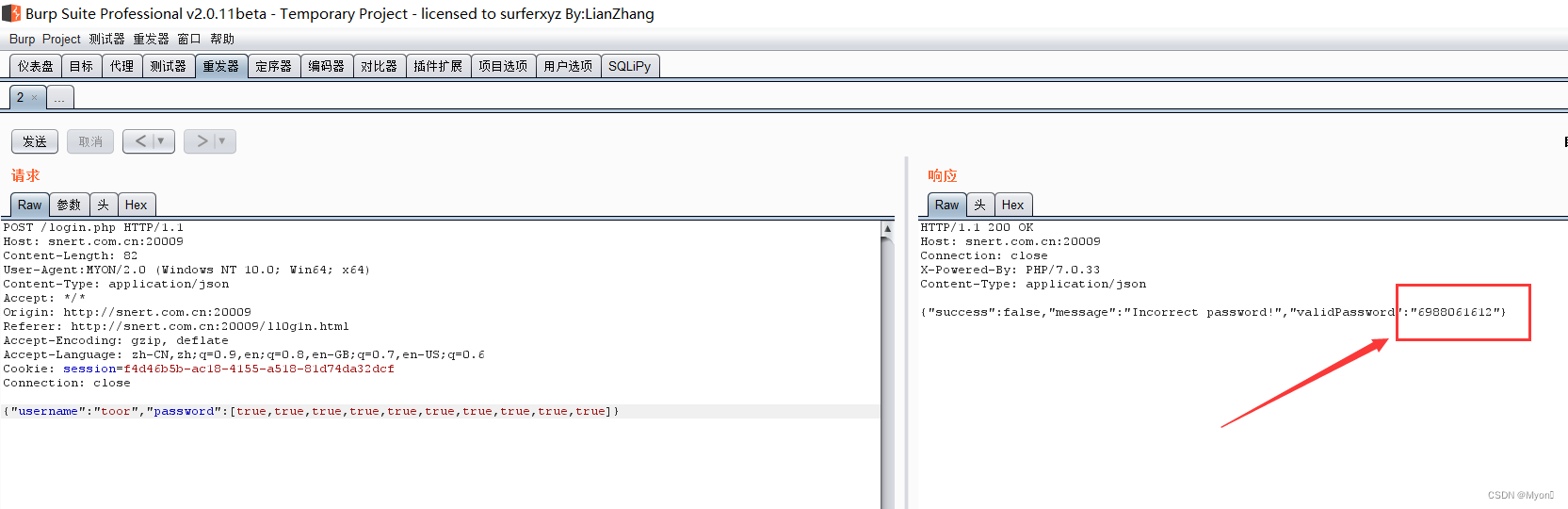Open the 帮助 menu
1568x509 pixels.
pos(222,39)
